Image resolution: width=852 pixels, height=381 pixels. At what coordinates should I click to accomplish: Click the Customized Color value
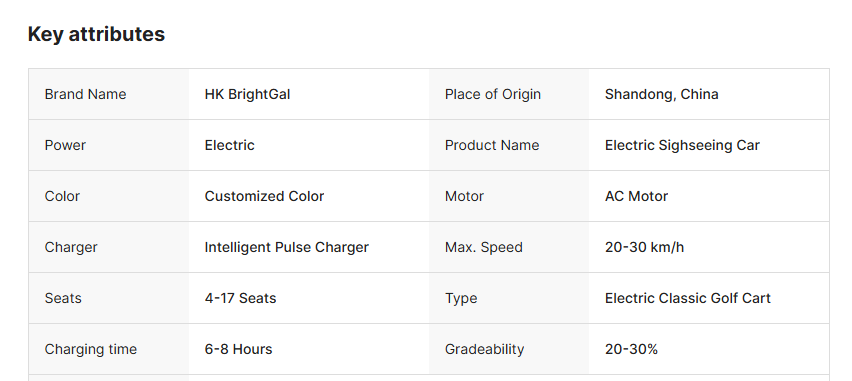pos(264,196)
